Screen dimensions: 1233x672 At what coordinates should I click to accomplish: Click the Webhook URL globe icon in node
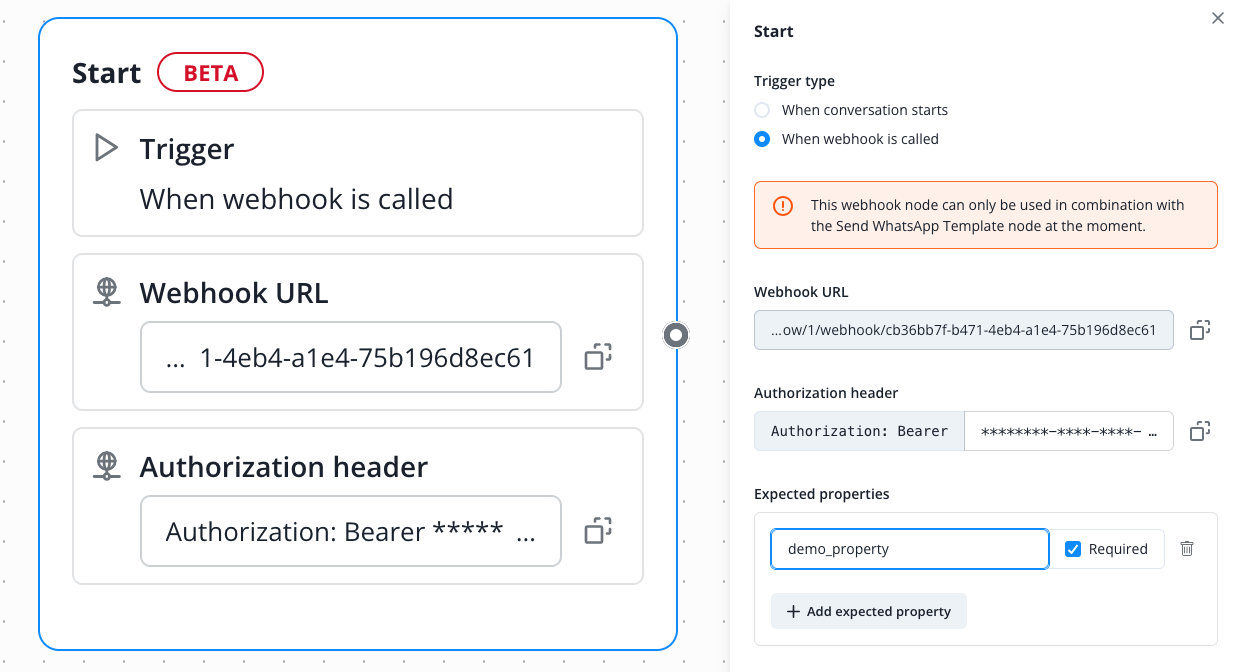tap(107, 292)
